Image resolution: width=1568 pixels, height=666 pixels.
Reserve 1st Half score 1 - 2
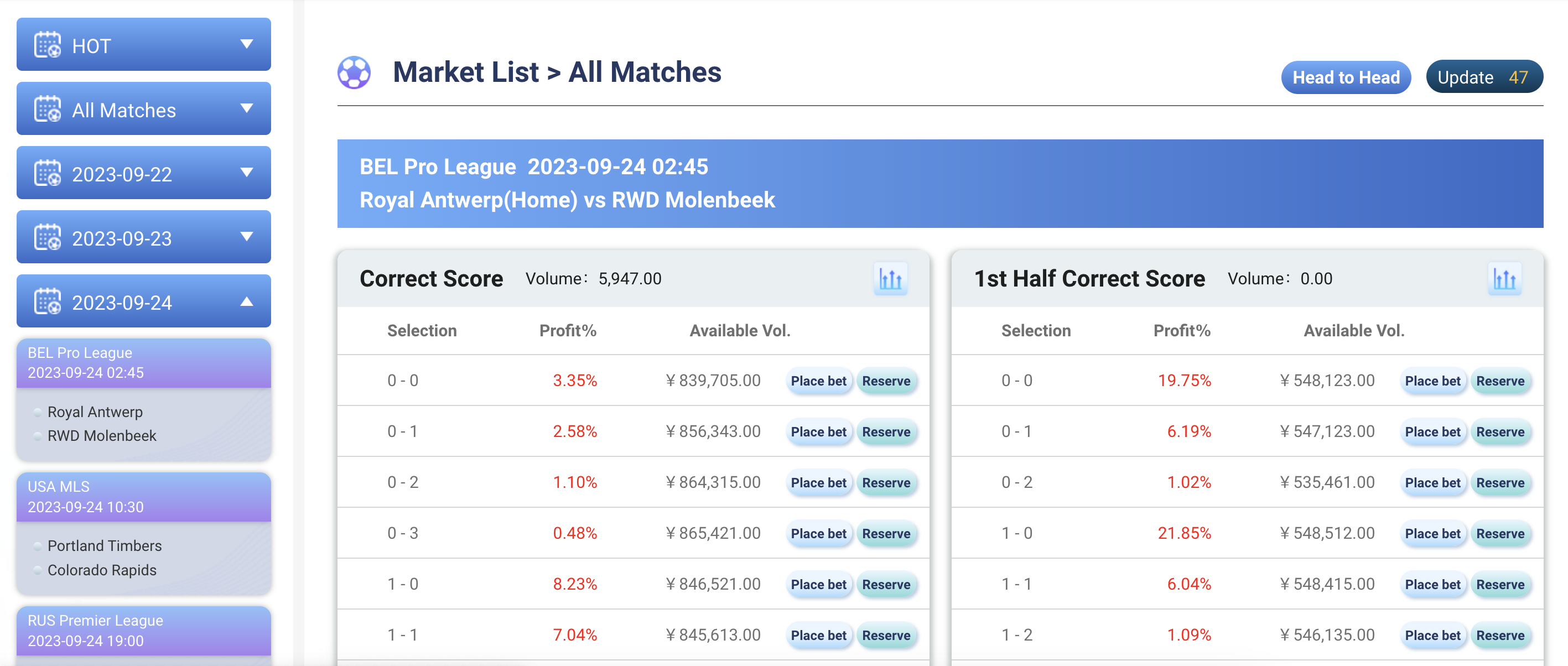tap(1500, 636)
